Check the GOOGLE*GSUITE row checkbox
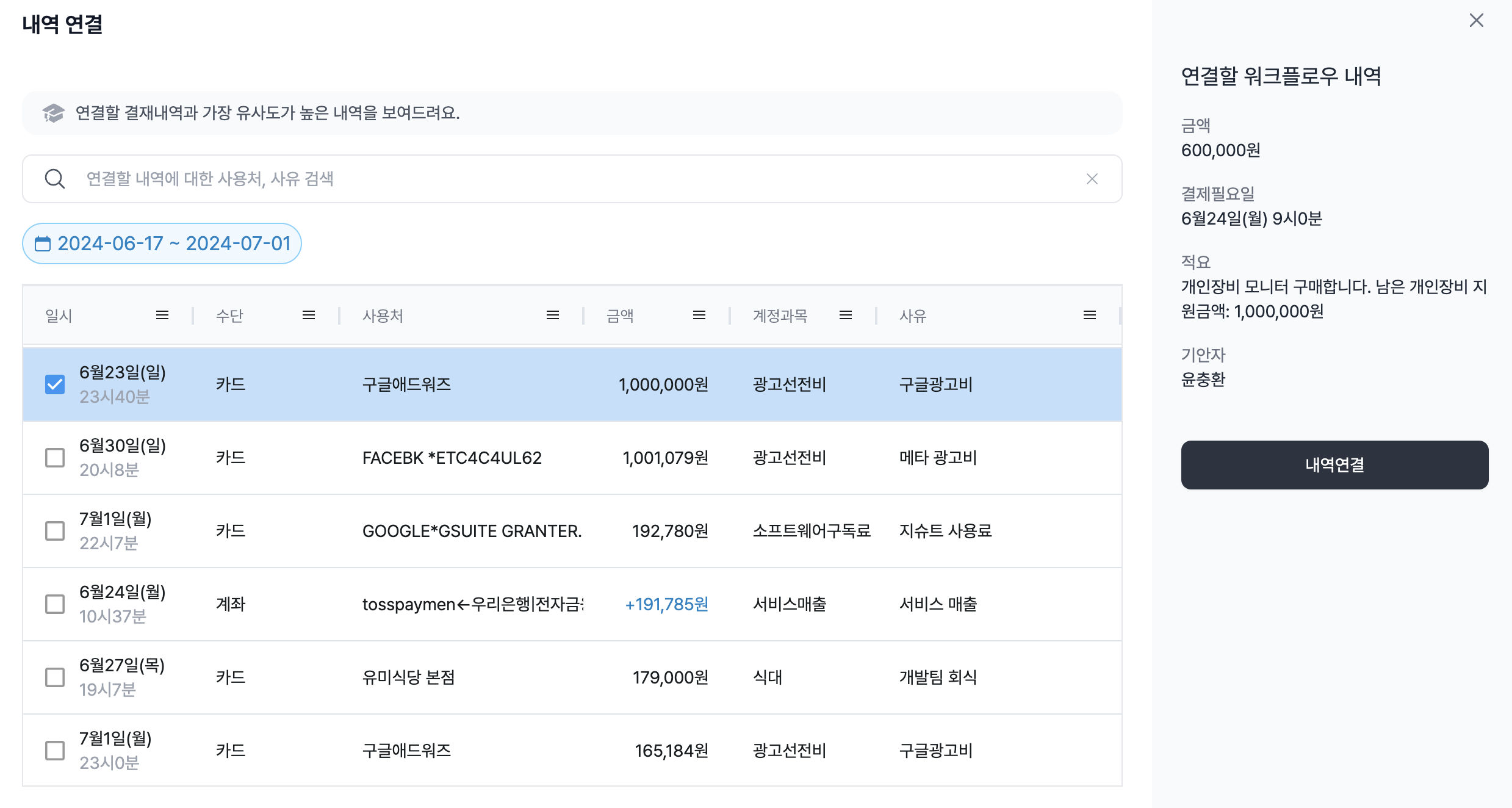The height and width of the screenshot is (808, 1512). click(55, 531)
